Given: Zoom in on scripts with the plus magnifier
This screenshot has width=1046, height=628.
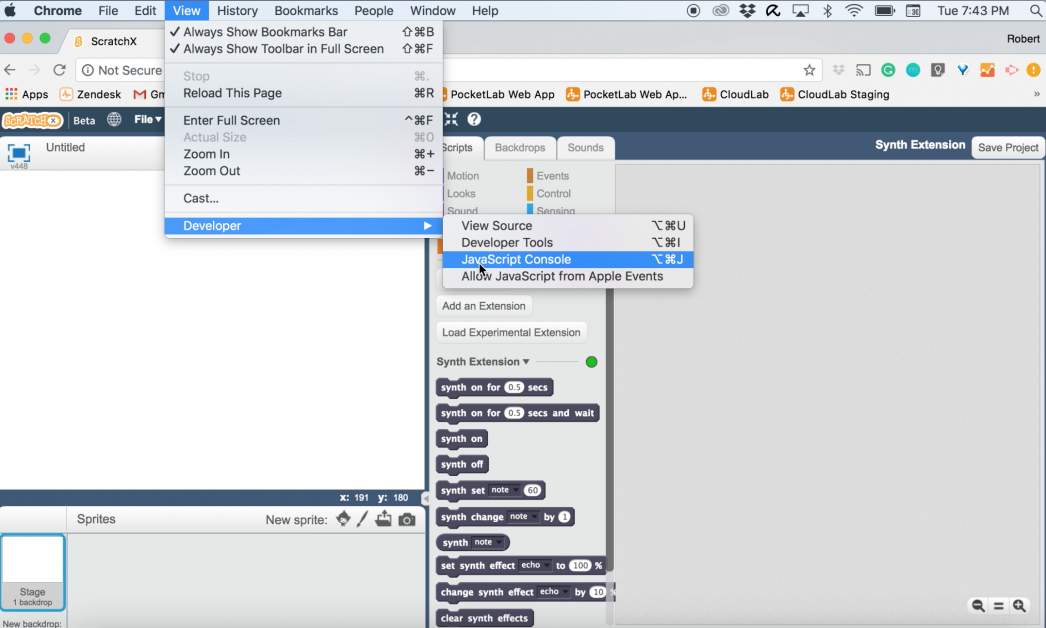Looking at the screenshot, I should pos(1019,605).
